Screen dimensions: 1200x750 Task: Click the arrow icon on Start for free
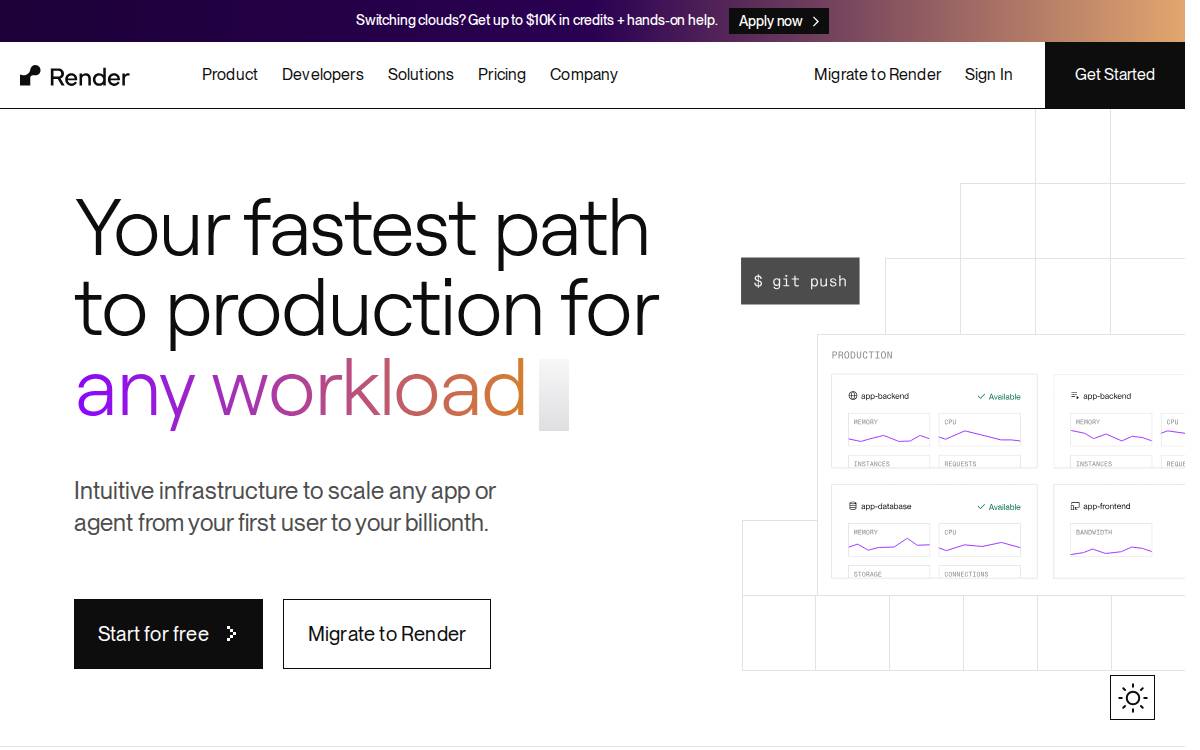coord(231,633)
